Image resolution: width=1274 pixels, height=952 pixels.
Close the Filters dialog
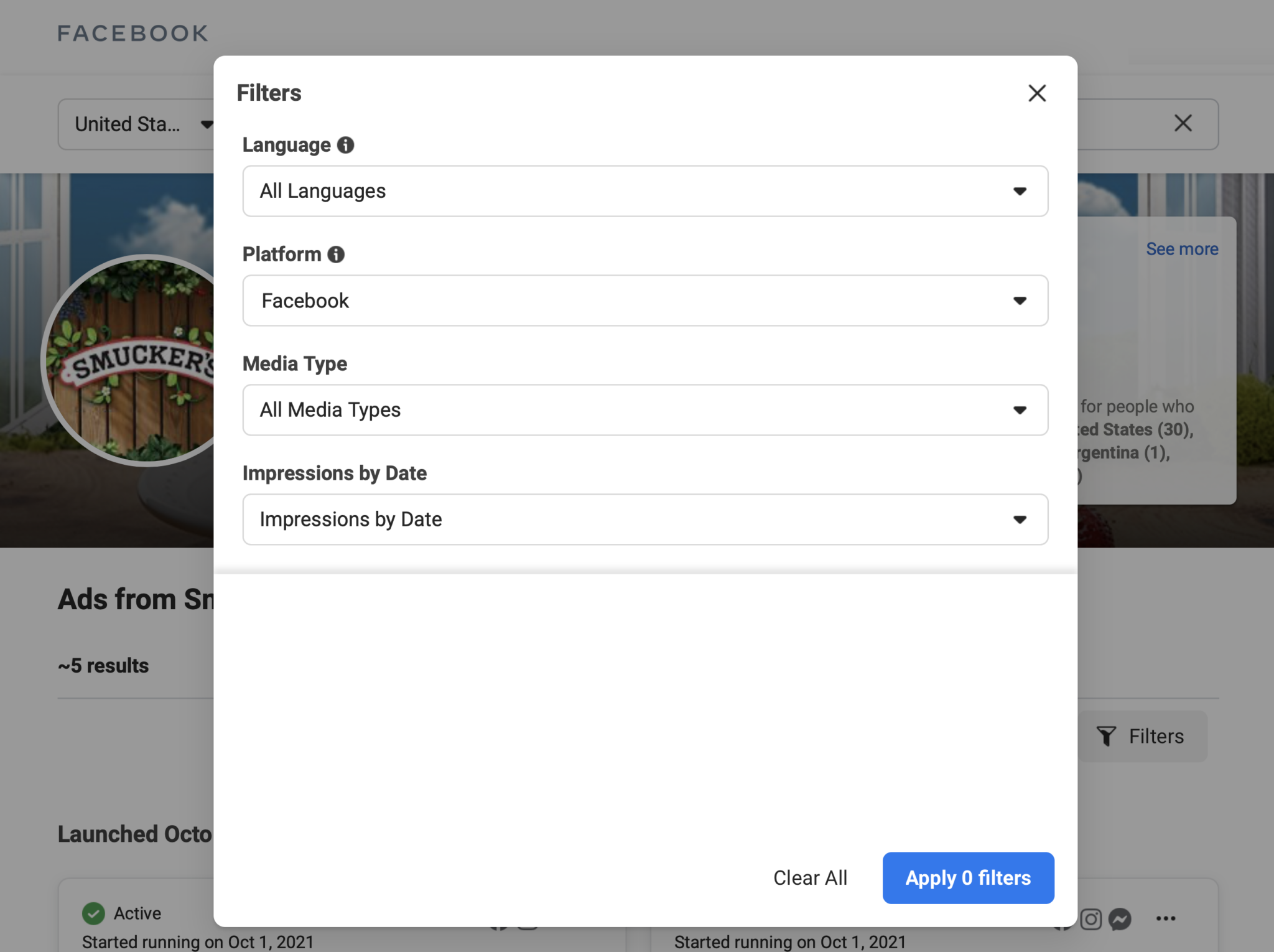pyautogui.click(x=1037, y=93)
